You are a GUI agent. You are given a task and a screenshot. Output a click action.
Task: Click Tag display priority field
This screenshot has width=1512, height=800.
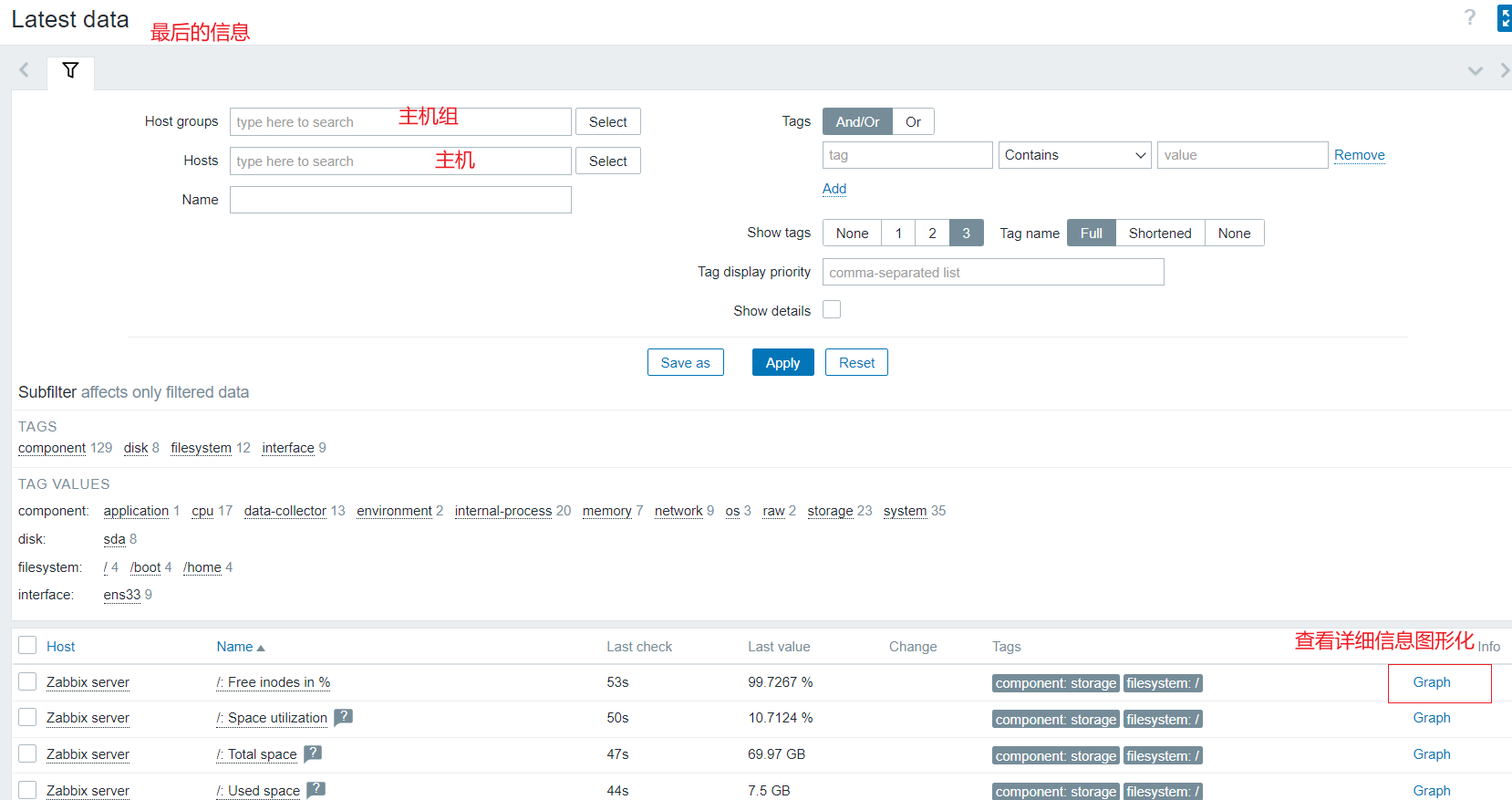(993, 272)
